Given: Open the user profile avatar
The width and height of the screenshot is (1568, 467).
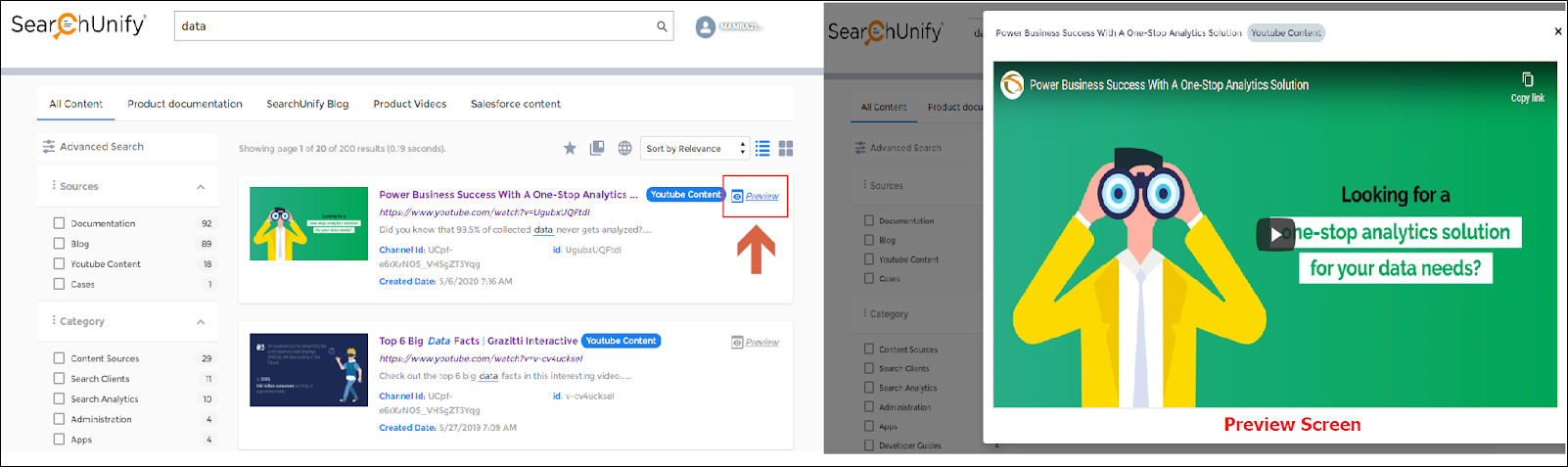Looking at the screenshot, I should (705, 27).
